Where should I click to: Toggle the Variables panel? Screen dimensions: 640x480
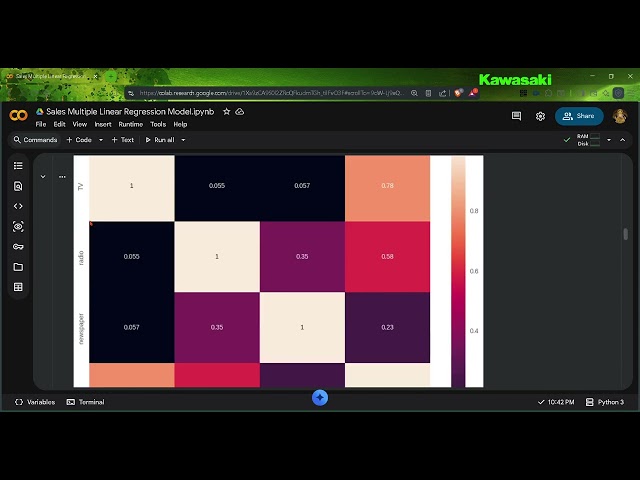click(35, 402)
